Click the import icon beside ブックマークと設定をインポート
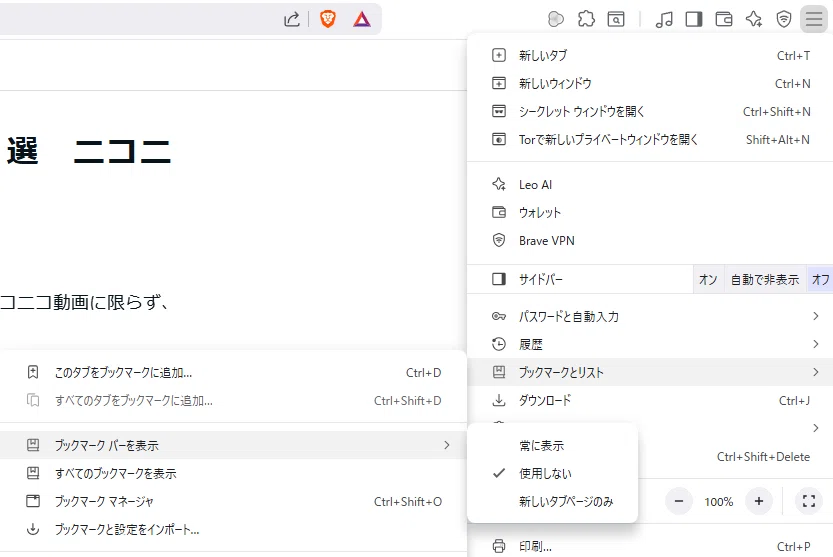The width and height of the screenshot is (833, 557). (33, 529)
